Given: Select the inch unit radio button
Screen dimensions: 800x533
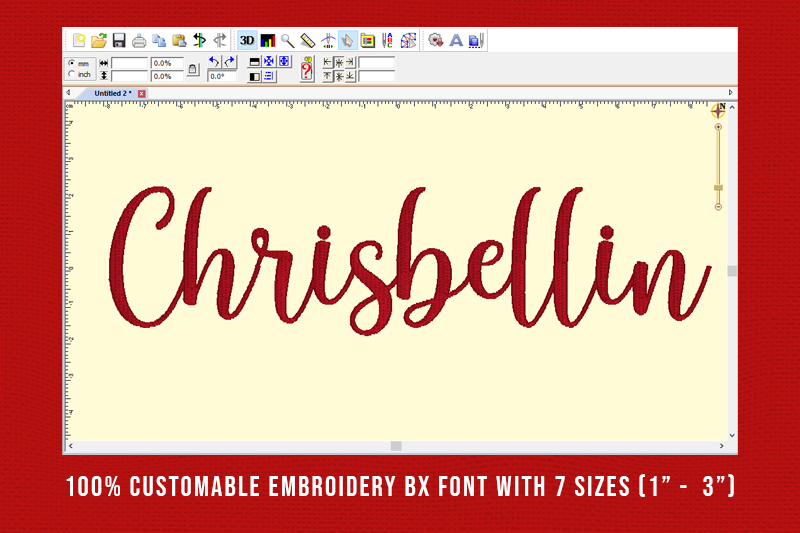Looking at the screenshot, I should pyautogui.click(x=72, y=74).
